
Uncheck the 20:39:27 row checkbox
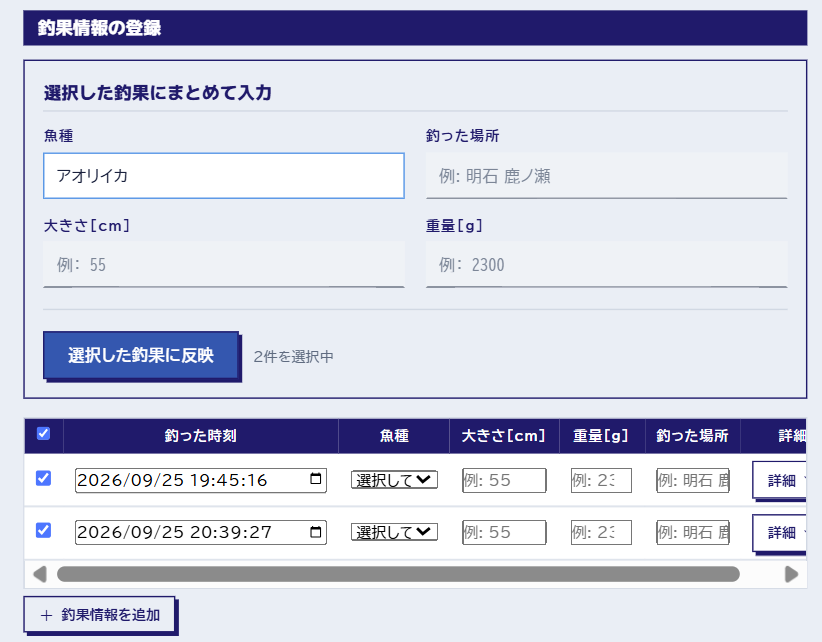point(44,530)
